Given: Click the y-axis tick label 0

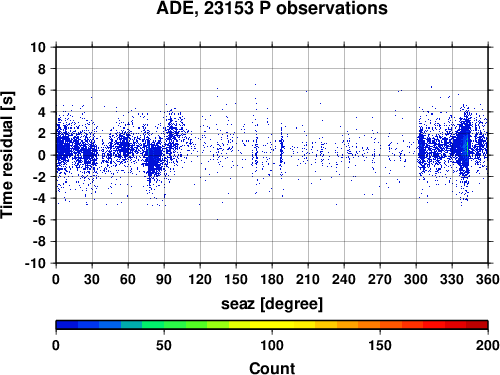Looking at the screenshot, I should (x=42, y=155).
